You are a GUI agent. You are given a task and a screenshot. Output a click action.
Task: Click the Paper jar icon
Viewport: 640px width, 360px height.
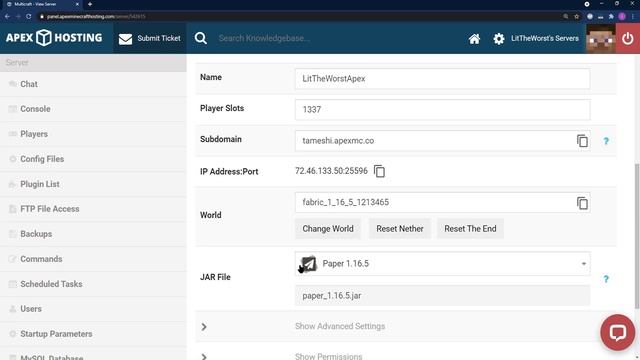308,264
